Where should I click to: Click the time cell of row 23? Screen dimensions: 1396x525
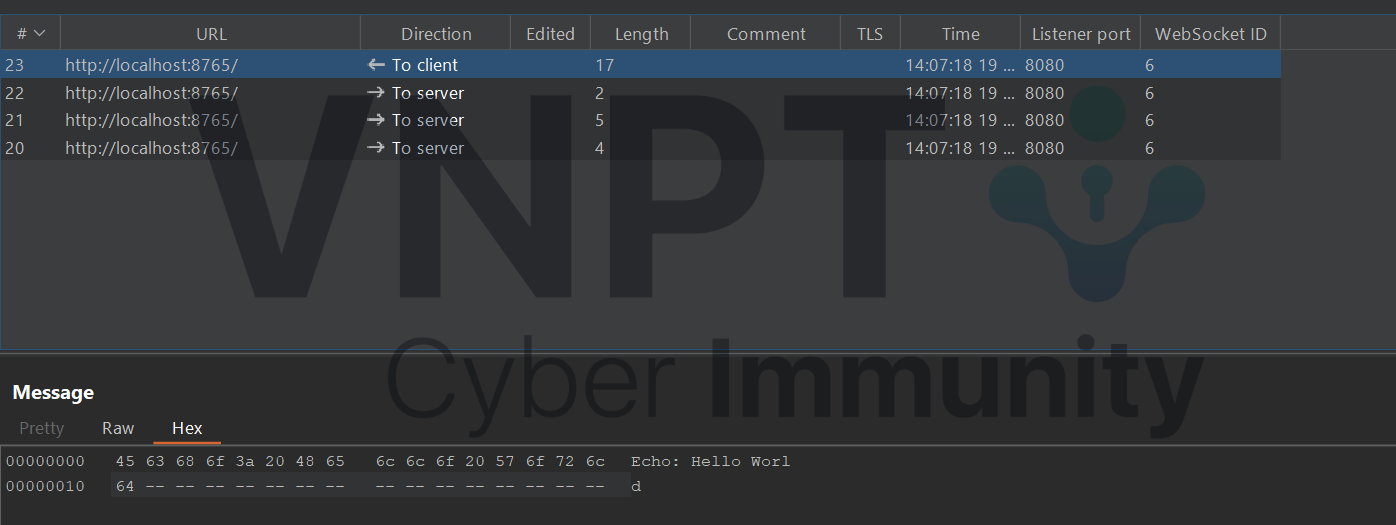[960, 65]
